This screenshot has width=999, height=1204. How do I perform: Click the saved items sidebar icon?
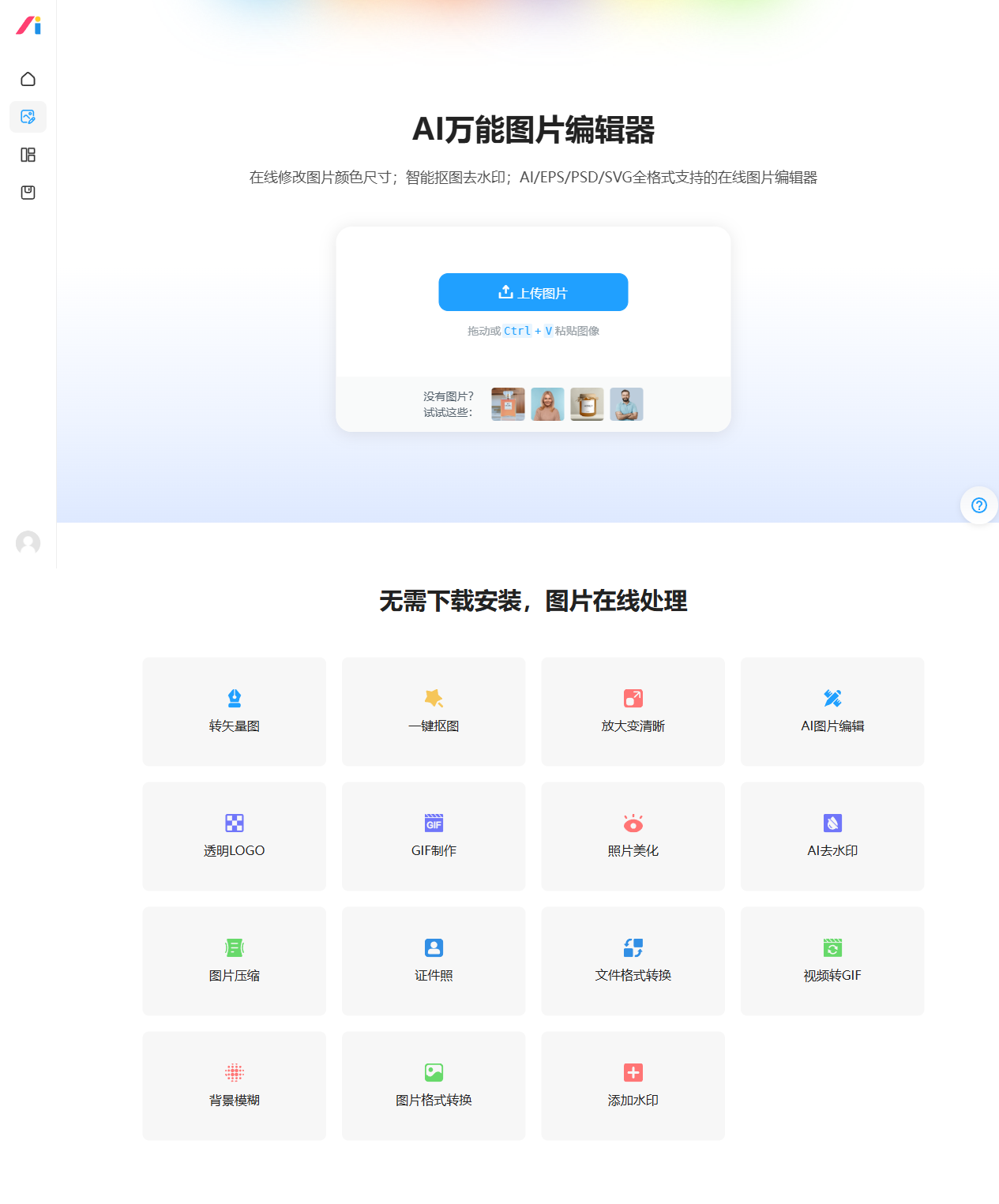(28, 193)
